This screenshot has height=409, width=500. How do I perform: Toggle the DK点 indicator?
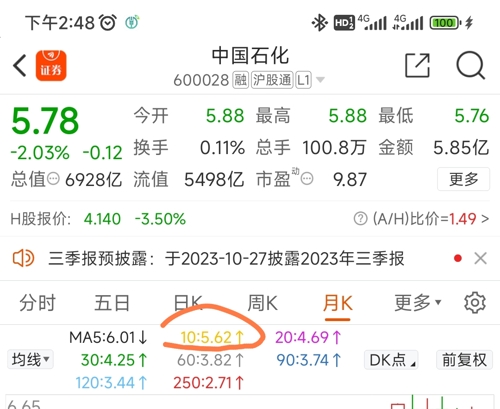pos(391,360)
